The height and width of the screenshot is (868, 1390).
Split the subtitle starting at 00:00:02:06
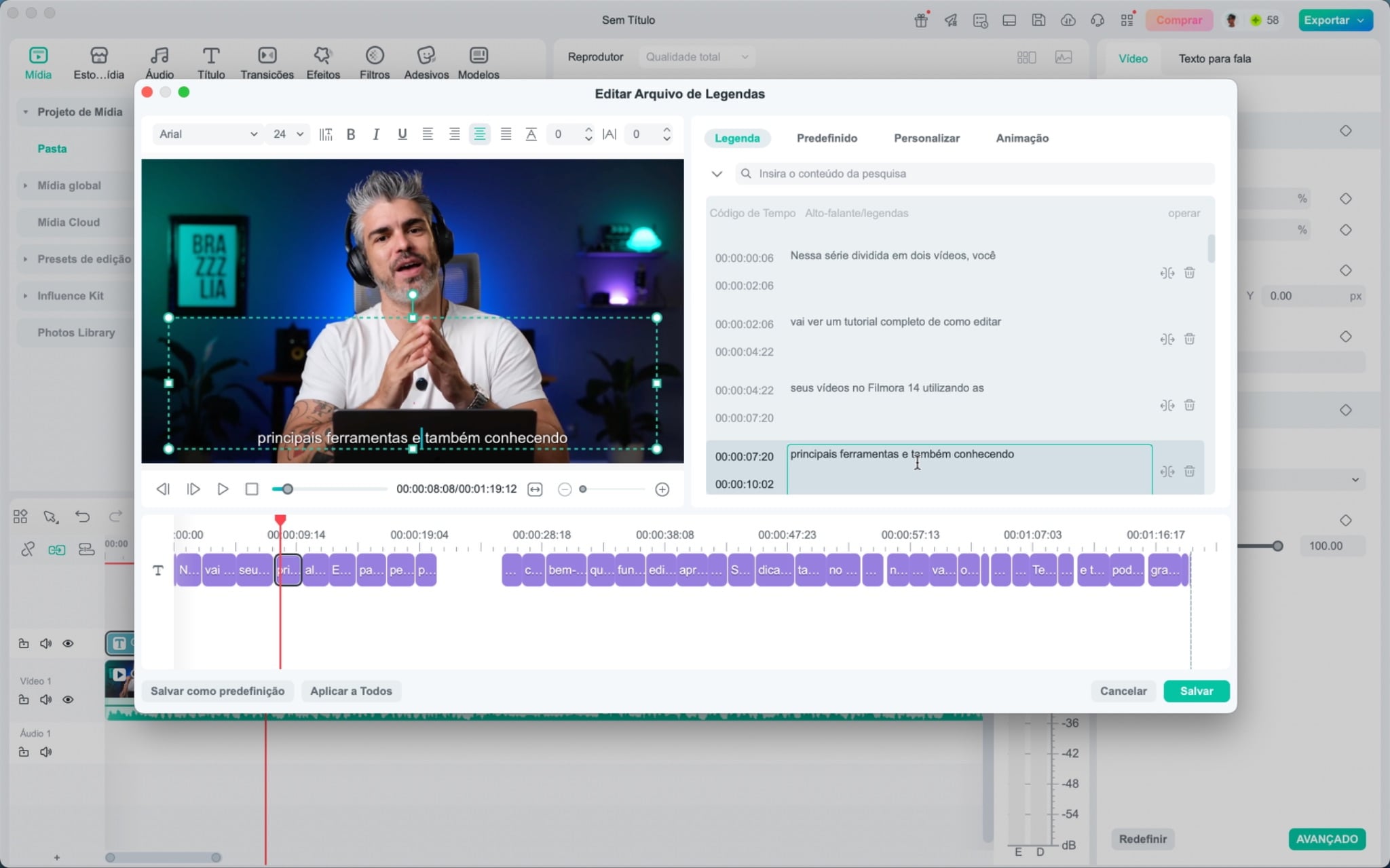tap(1167, 339)
